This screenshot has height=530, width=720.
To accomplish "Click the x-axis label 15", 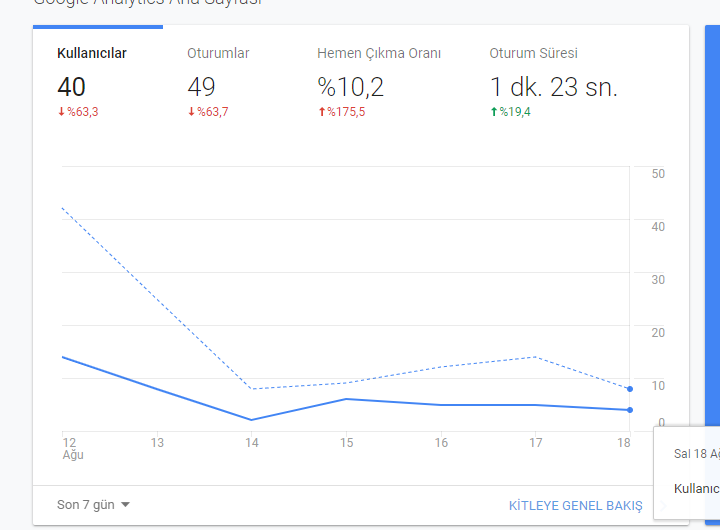I will [x=347, y=443].
